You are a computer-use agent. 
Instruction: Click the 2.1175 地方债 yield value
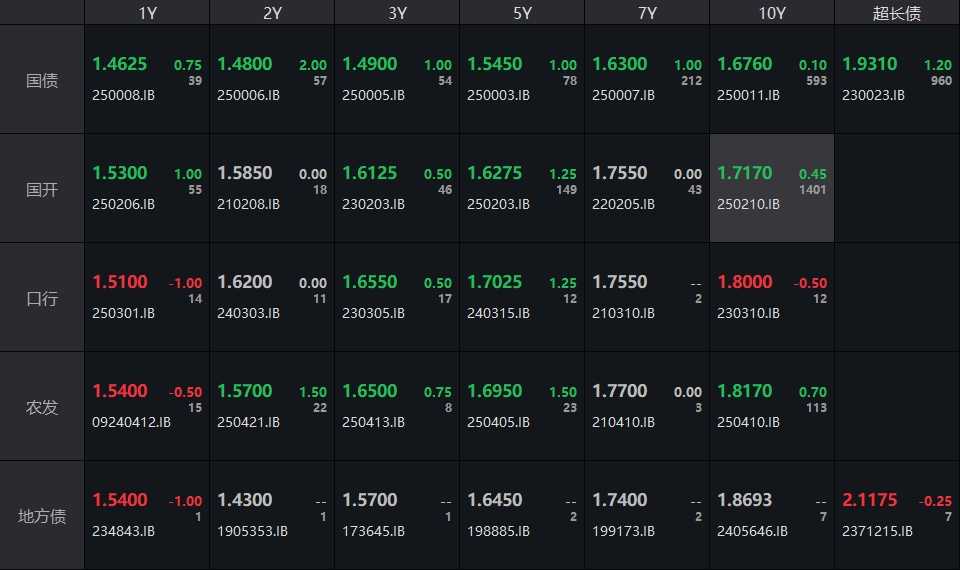pos(869,500)
